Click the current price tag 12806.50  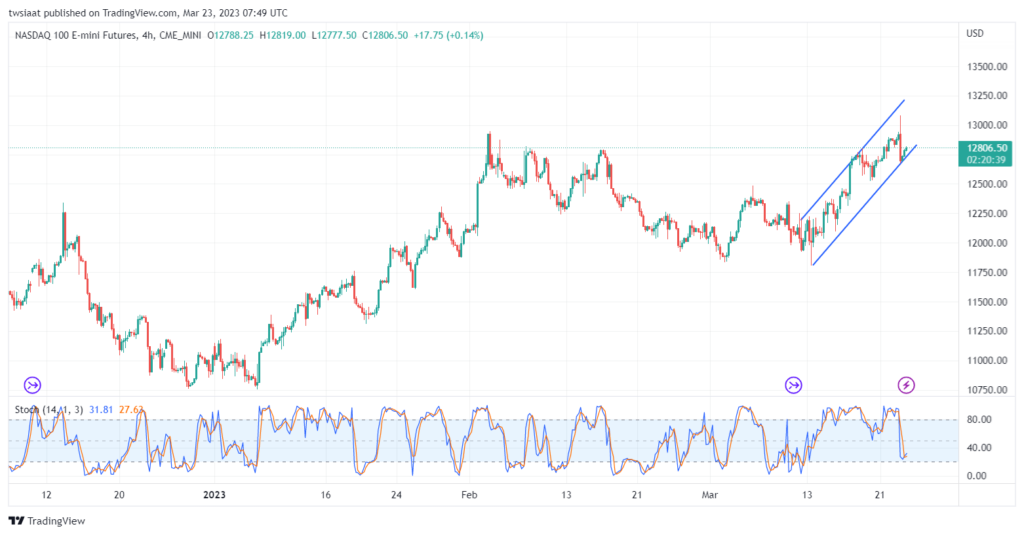986,148
